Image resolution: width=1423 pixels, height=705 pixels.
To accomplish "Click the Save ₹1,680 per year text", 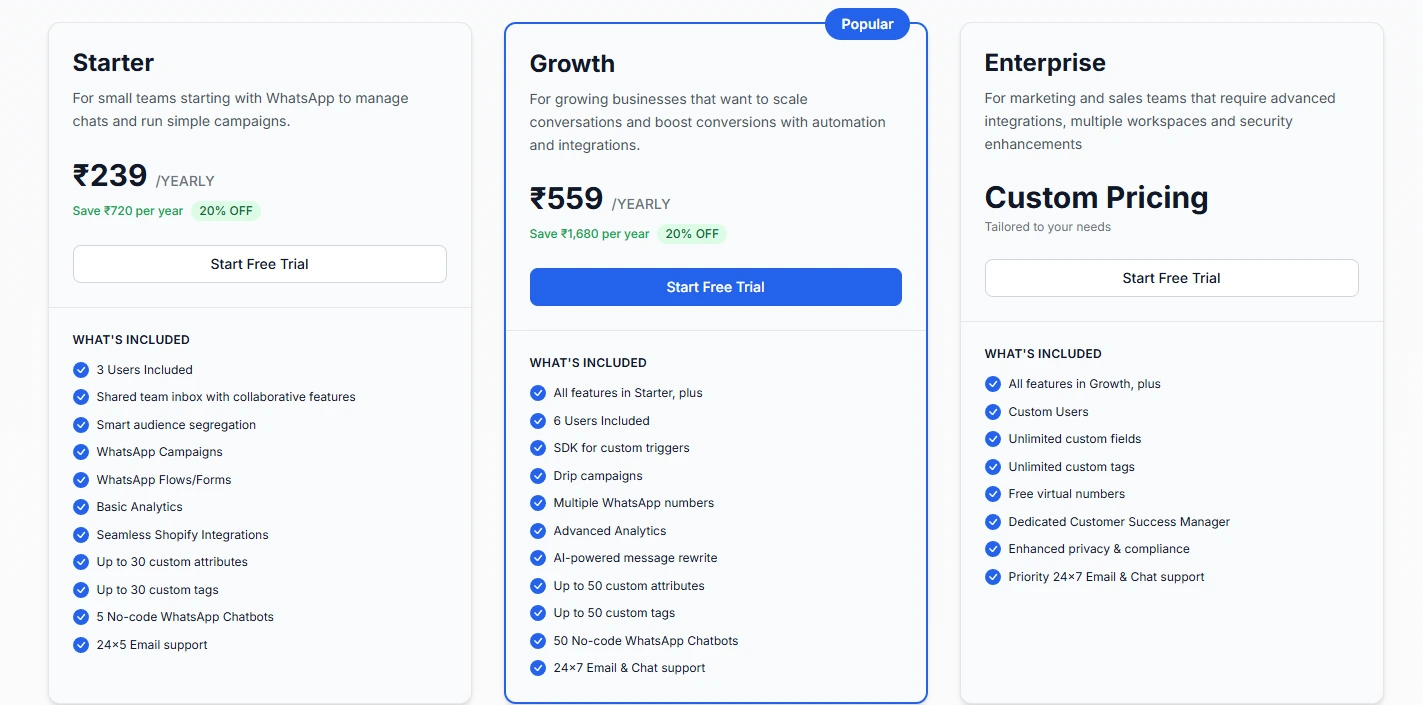I will (591, 233).
